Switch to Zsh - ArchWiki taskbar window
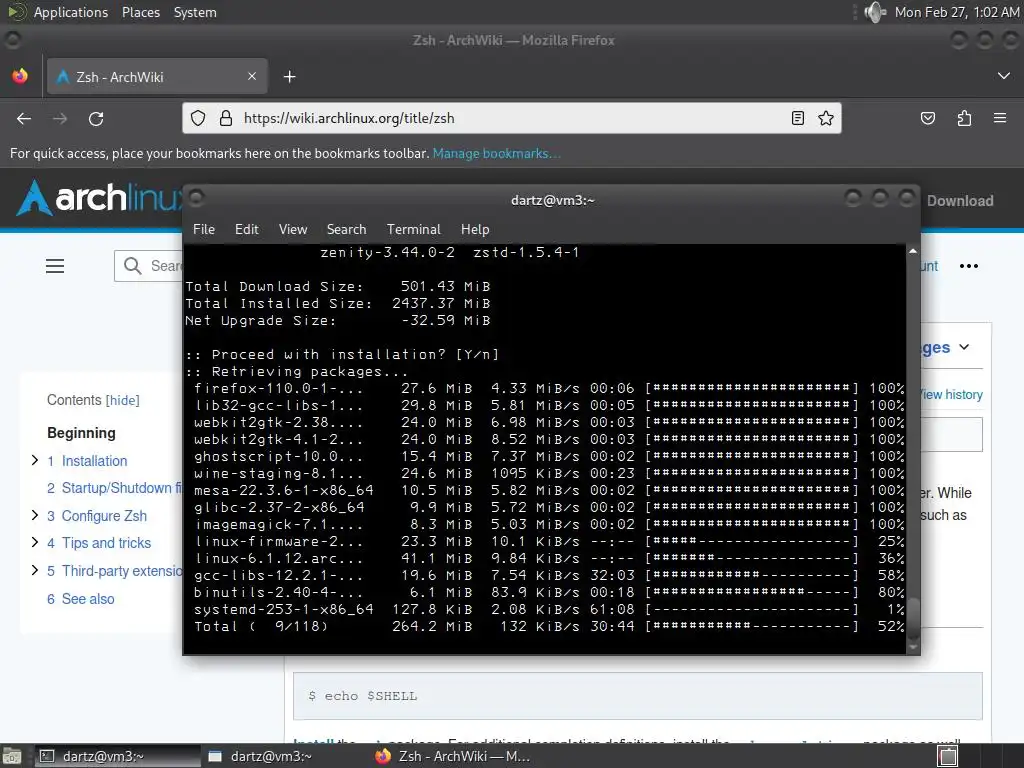 (x=454, y=756)
